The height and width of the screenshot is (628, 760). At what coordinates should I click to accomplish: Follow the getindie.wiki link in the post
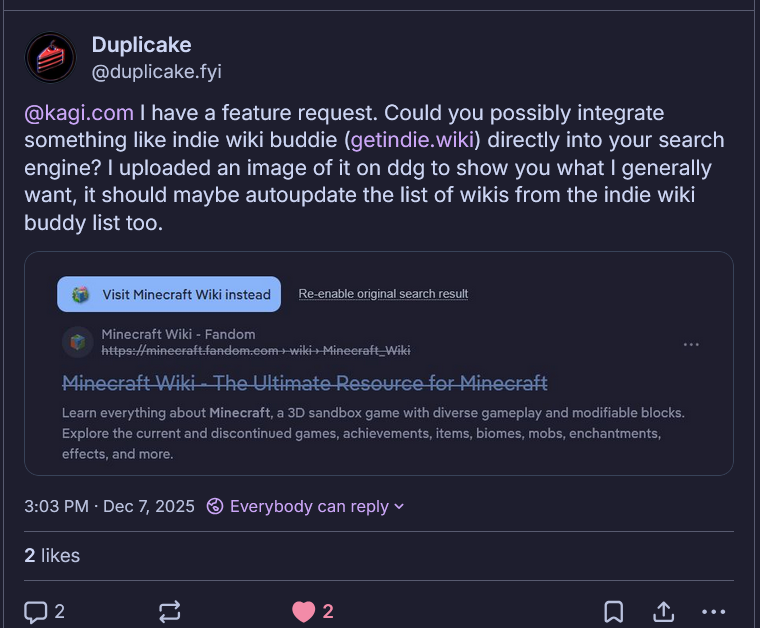[x=411, y=140]
